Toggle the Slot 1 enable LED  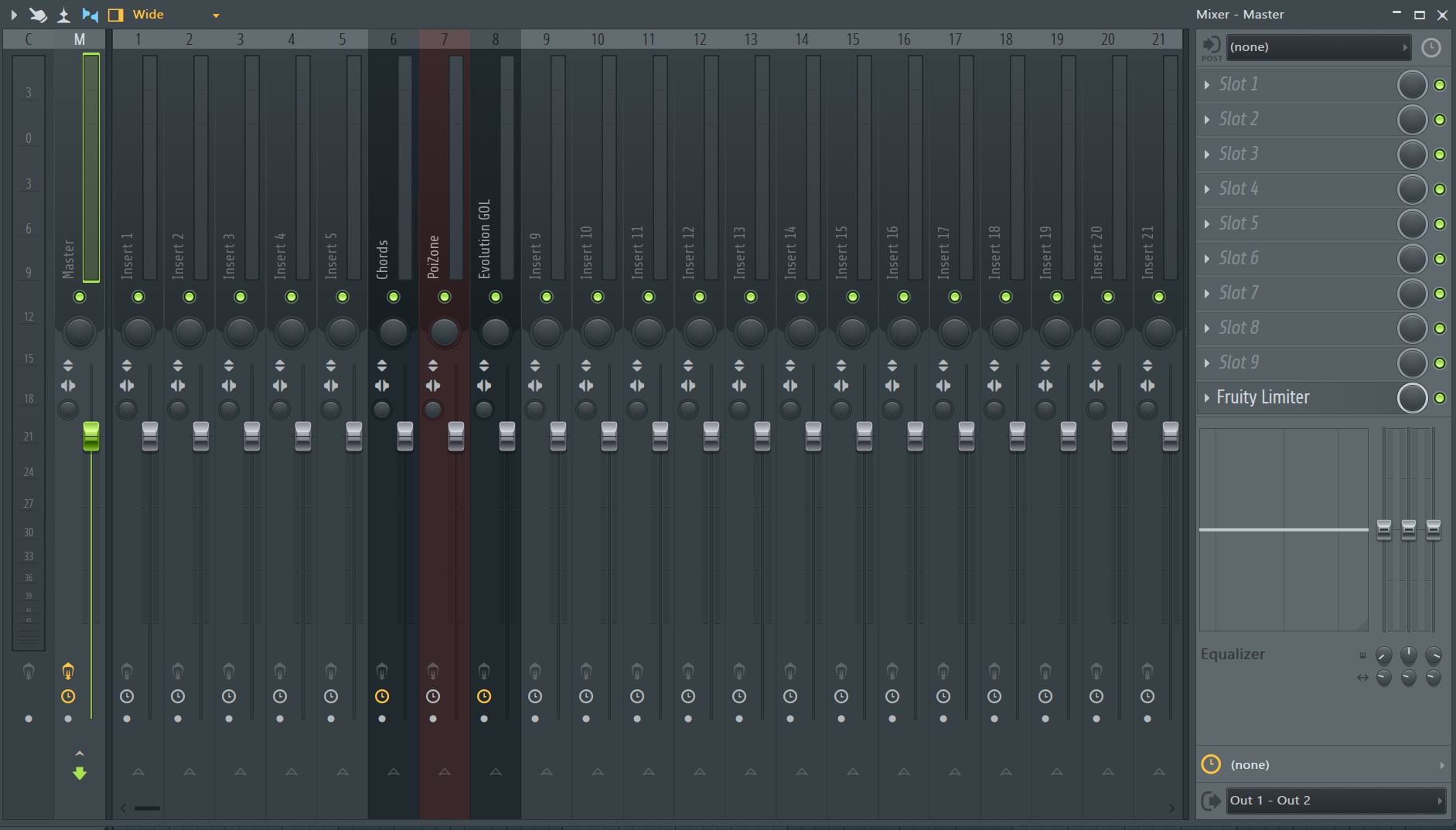1440,85
